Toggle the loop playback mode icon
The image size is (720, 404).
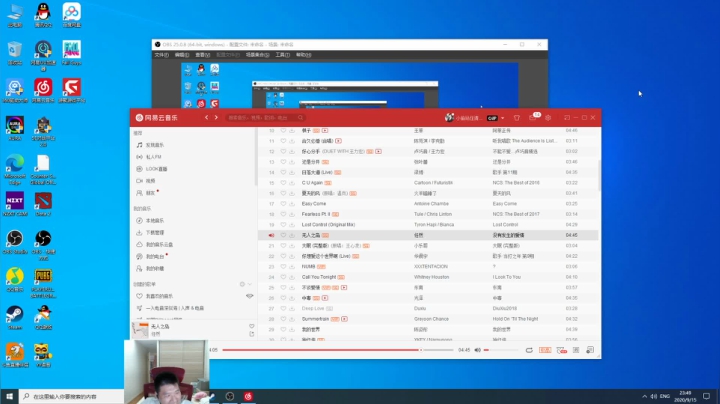click(529, 350)
